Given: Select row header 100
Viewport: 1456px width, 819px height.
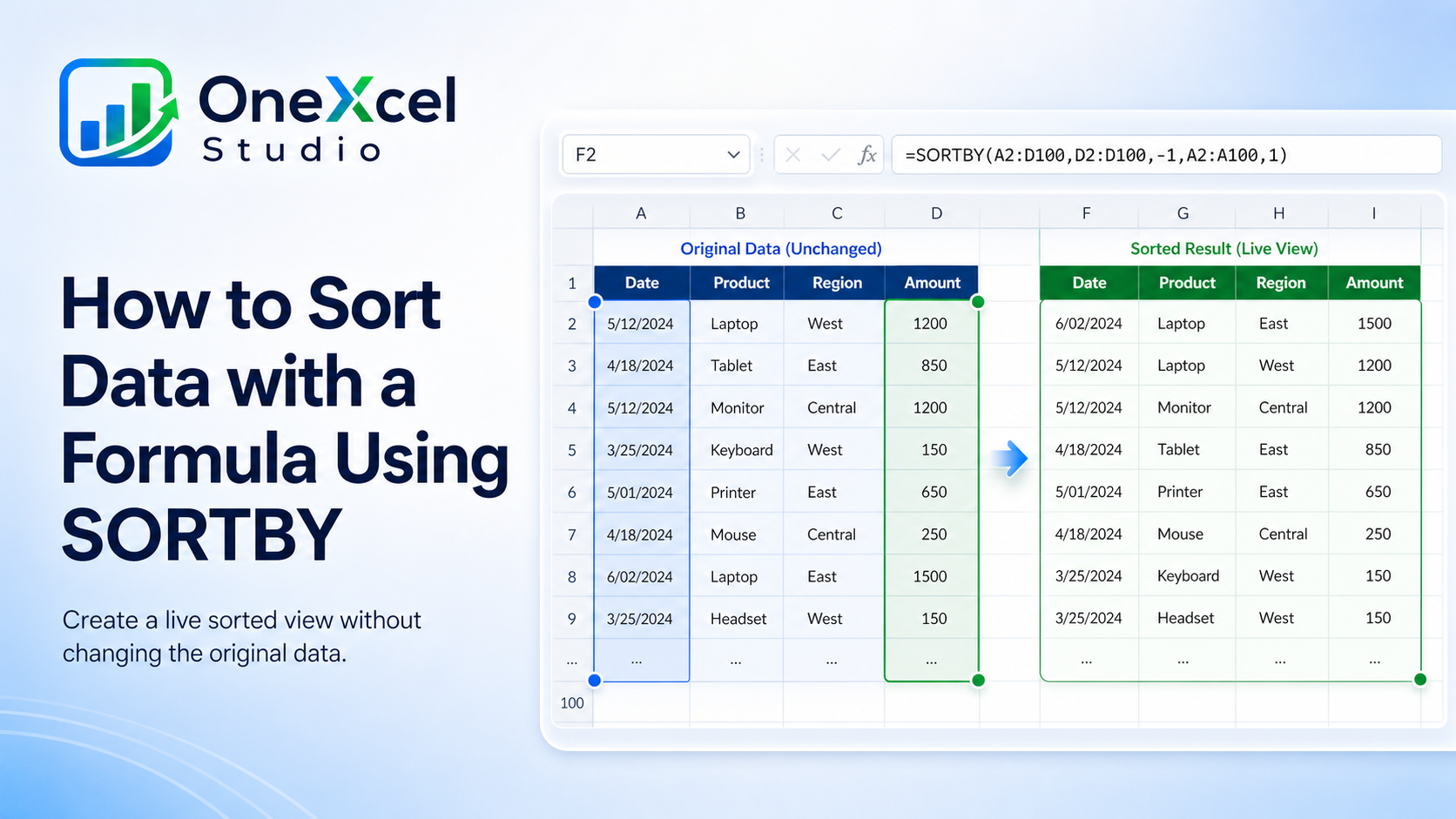Looking at the screenshot, I should (x=572, y=703).
